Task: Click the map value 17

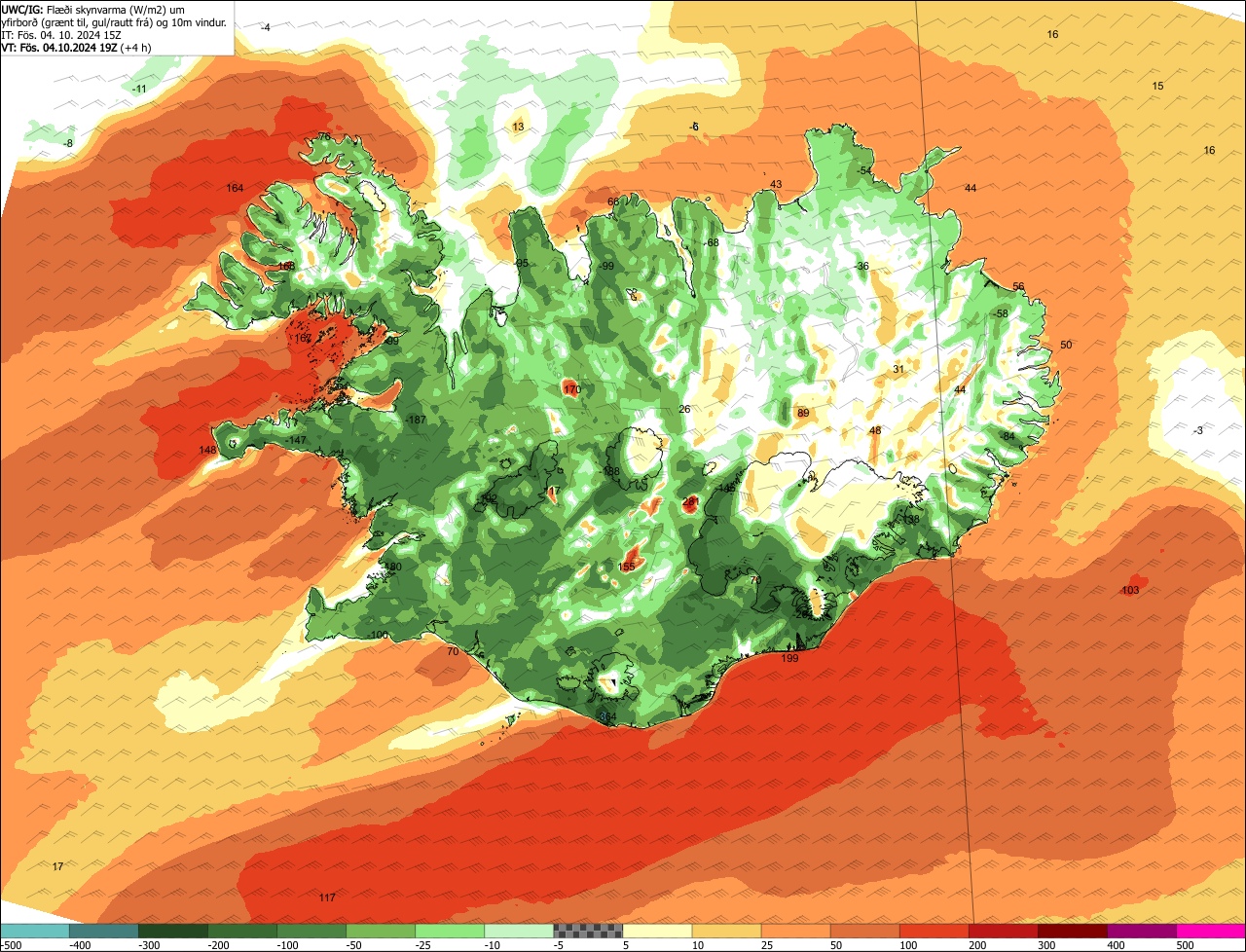Action: click(x=57, y=866)
